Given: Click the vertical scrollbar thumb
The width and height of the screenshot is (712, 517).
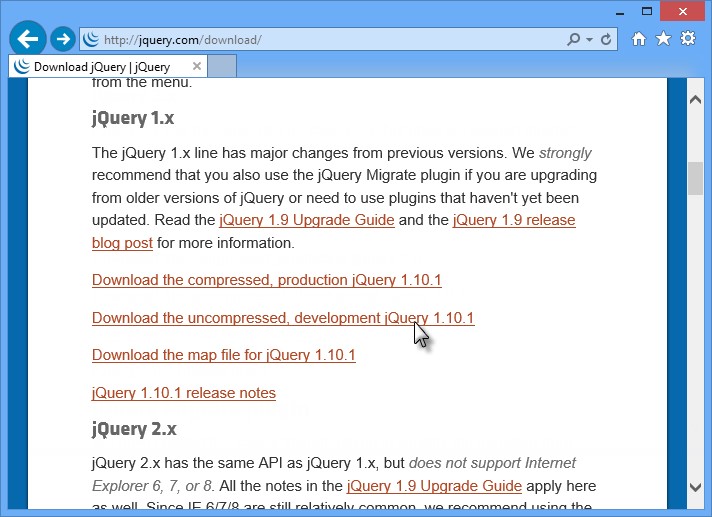Looking at the screenshot, I should pyautogui.click(x=695, y=178).
